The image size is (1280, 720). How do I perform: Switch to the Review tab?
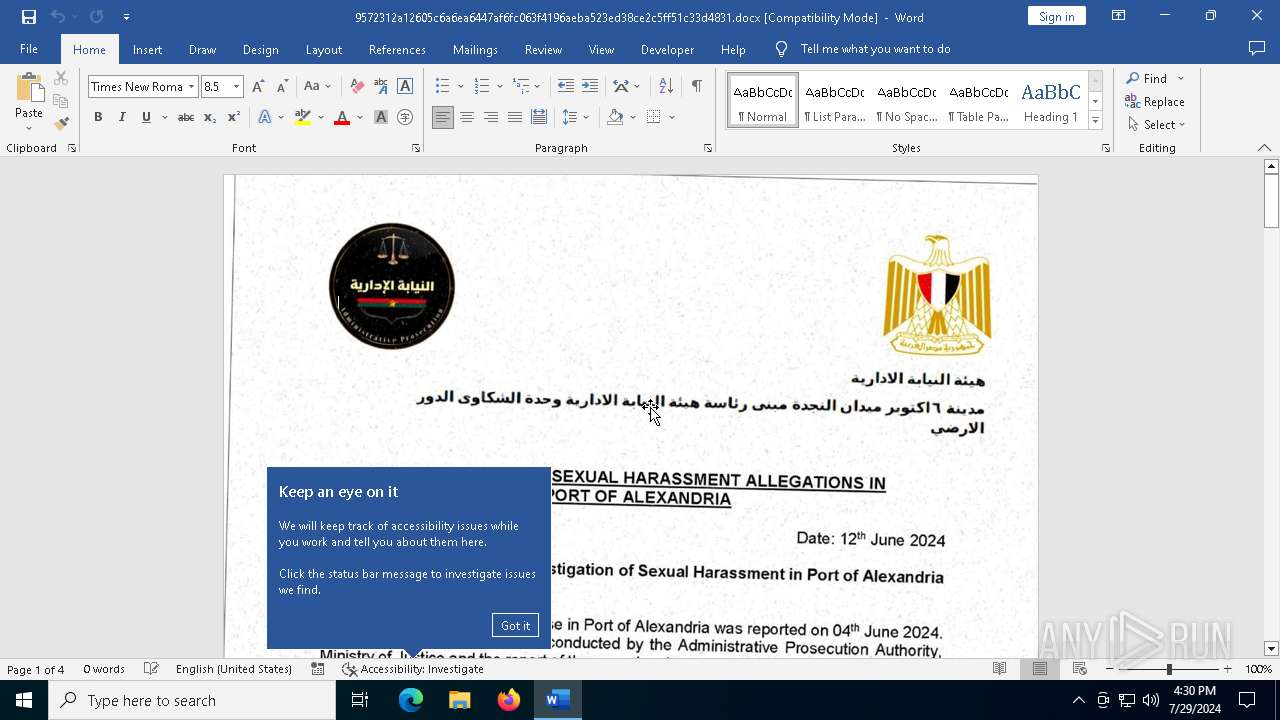pos(543,49)
